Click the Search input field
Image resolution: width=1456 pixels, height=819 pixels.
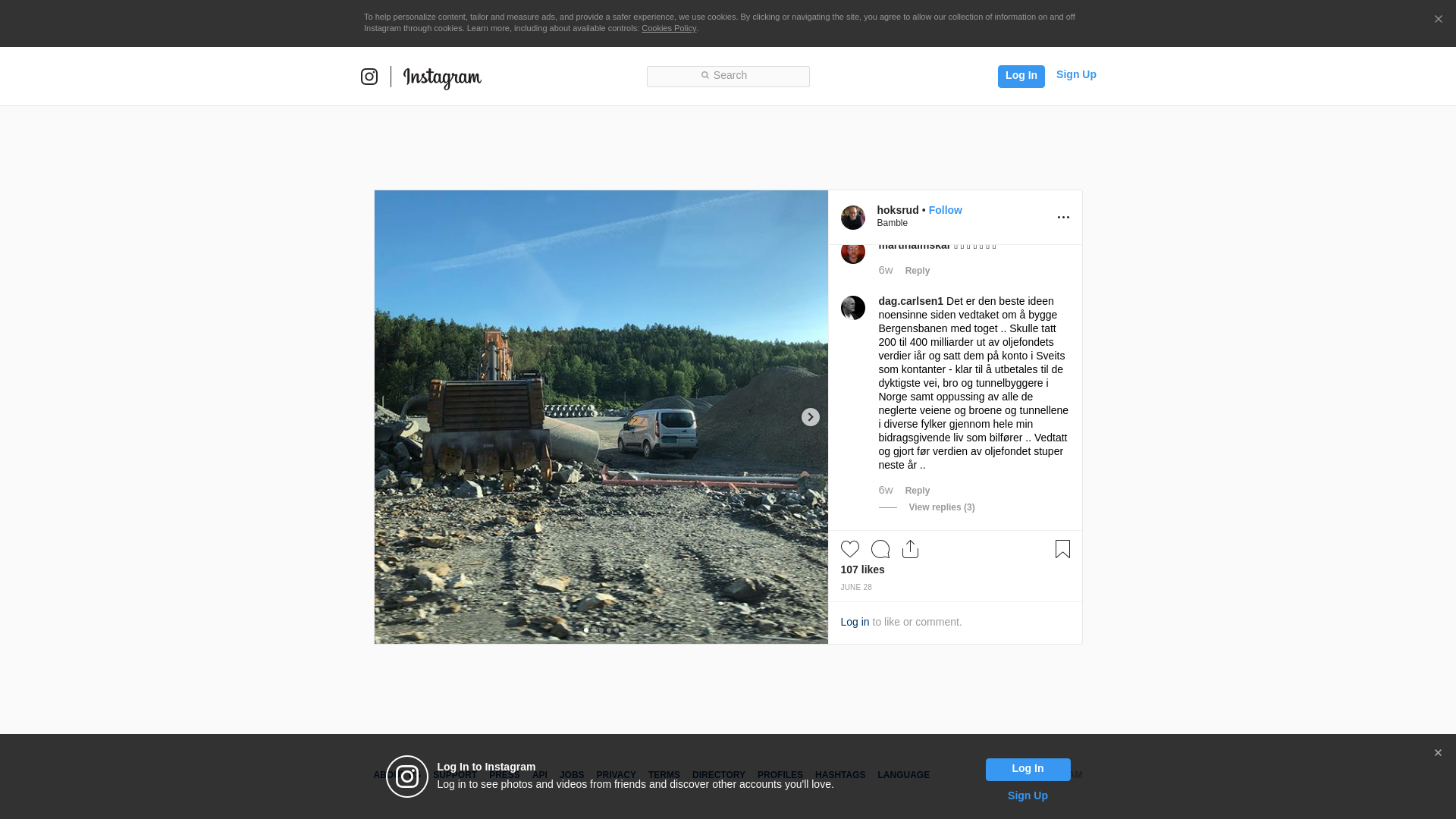pyautogui.click(x=728, y=76)
